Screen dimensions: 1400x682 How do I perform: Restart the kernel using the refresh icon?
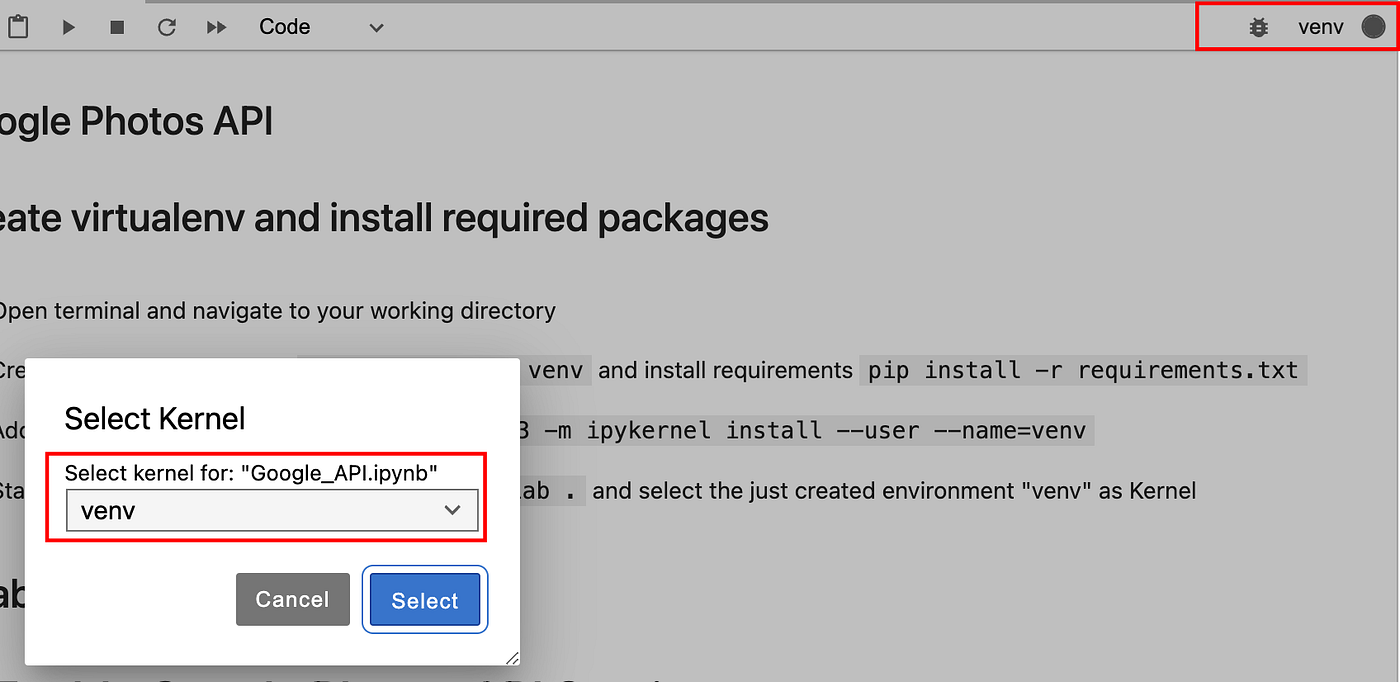(166, 27)
